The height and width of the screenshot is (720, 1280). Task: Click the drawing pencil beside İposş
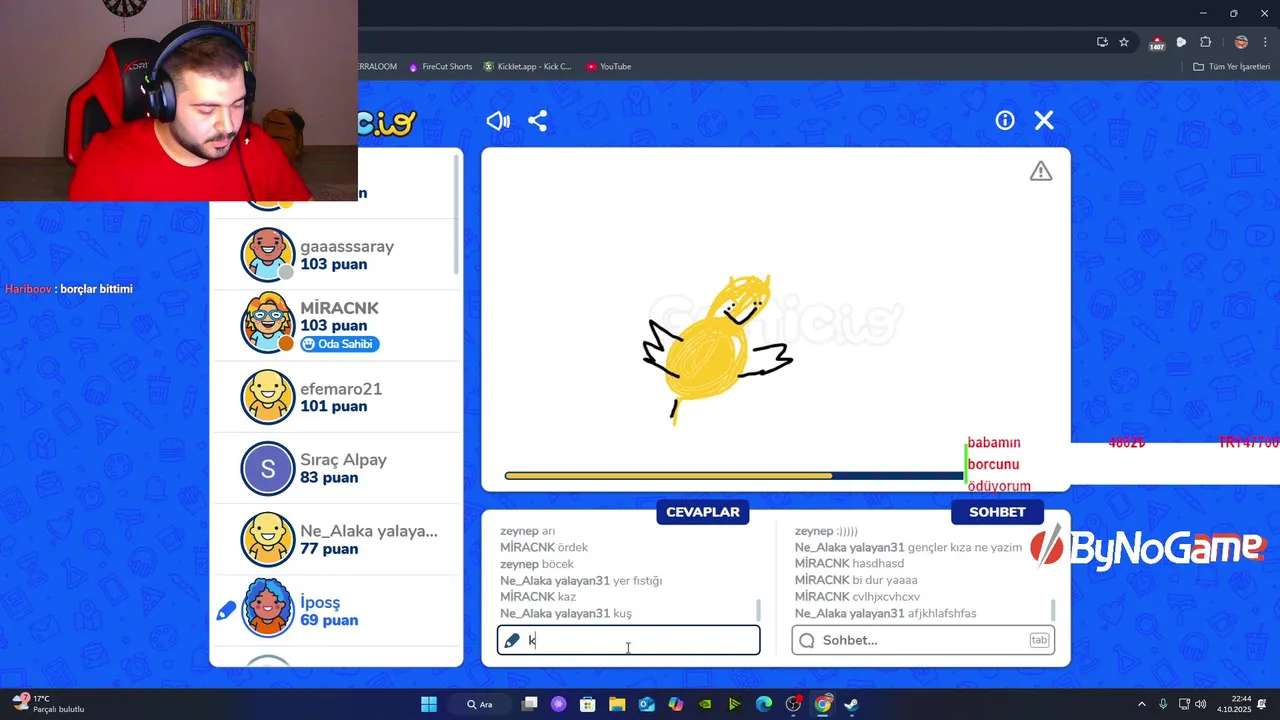coord(226,610)
